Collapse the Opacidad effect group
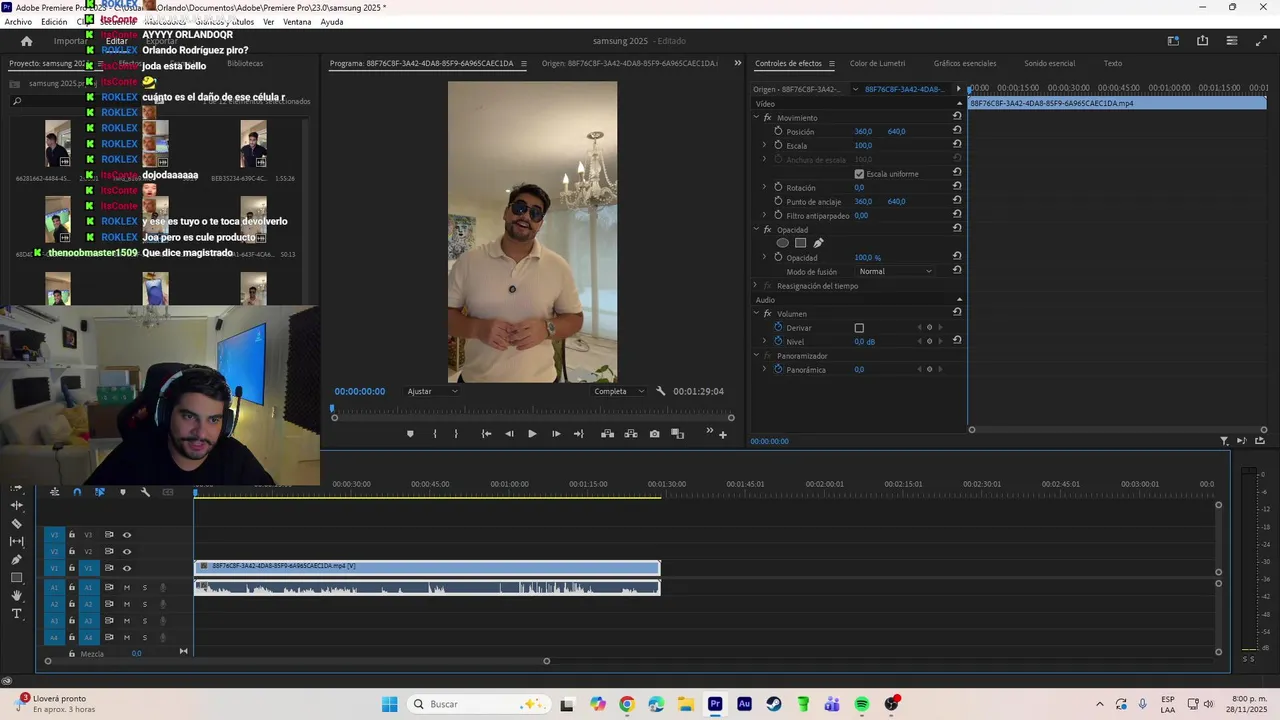1280x720 pixels. pyautogui.click(x=756, y=230)
